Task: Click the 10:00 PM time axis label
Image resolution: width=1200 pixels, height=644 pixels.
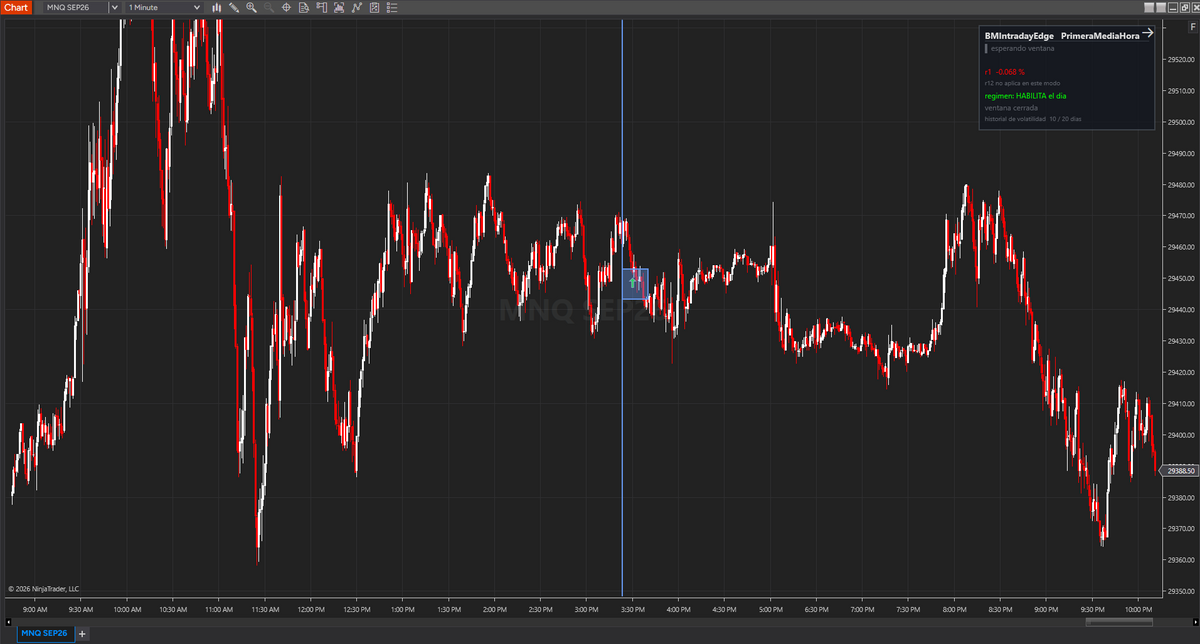Action: click(1139, 608)
